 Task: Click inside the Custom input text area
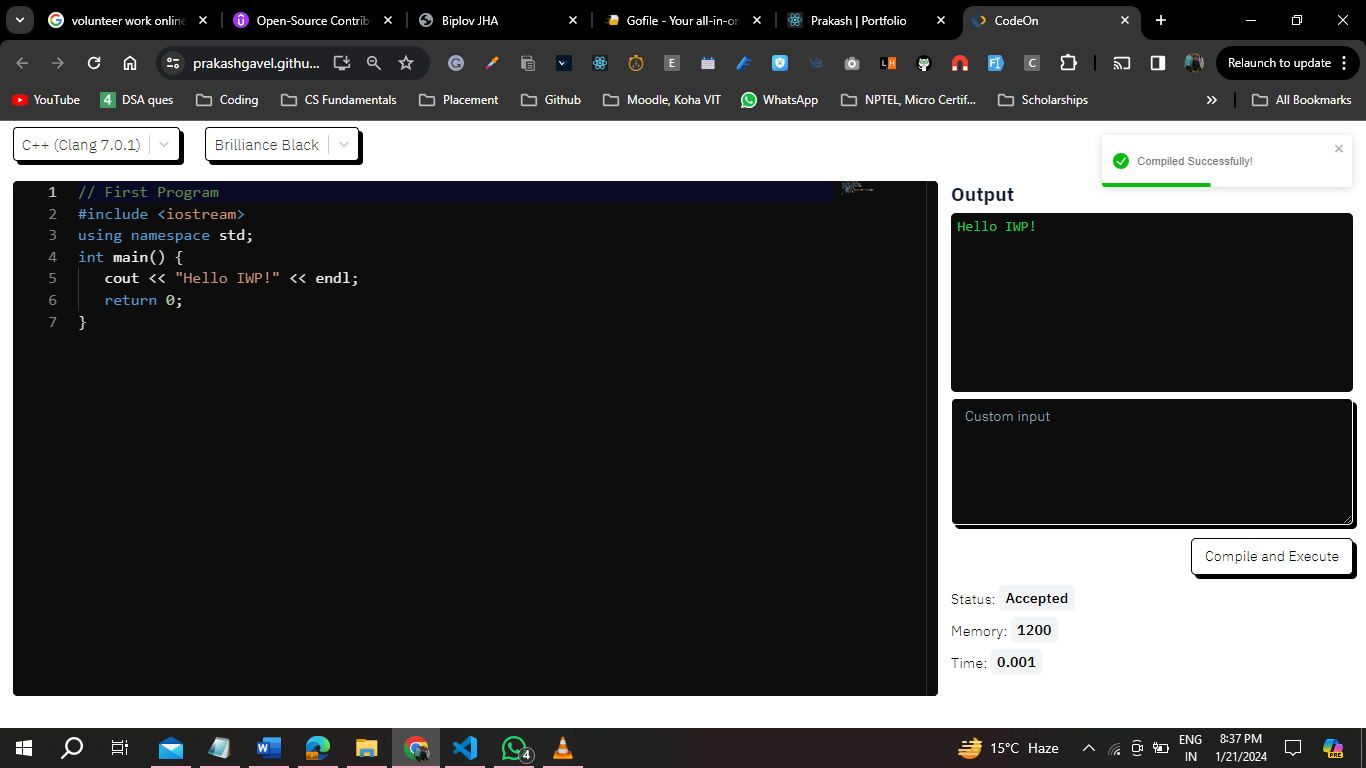coord(1151,461)
